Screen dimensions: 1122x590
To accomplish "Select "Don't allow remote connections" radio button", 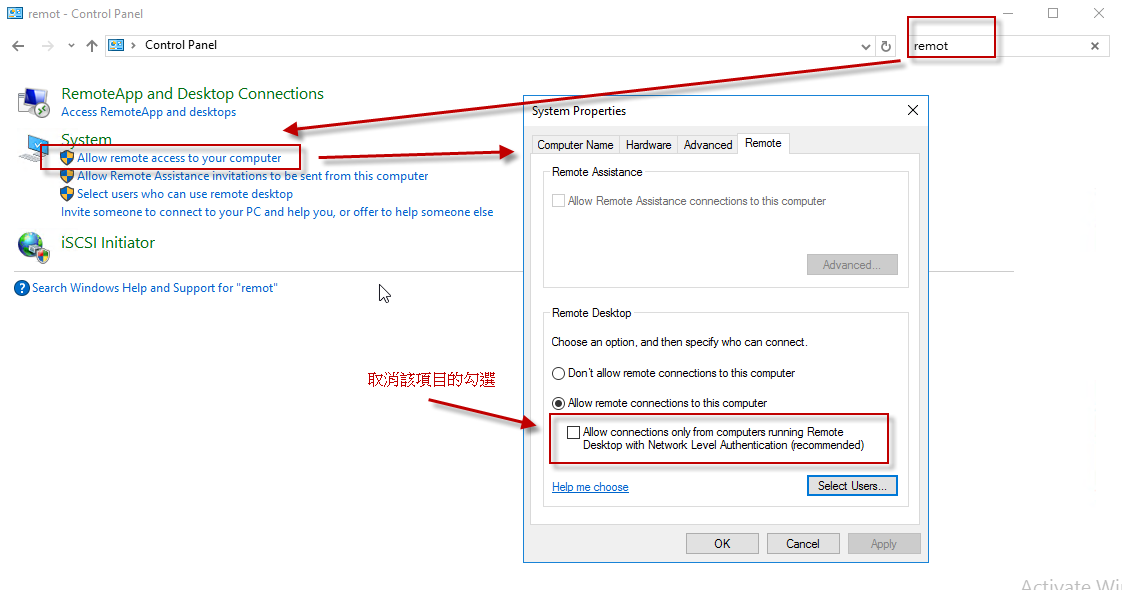I will tap(559, 373).
